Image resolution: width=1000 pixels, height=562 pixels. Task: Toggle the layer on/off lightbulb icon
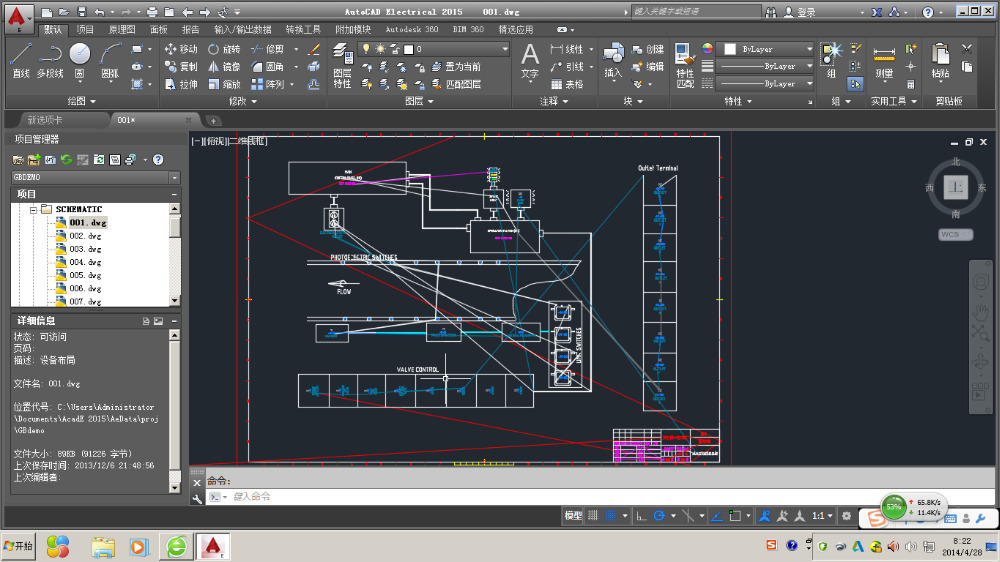[366, 49]
